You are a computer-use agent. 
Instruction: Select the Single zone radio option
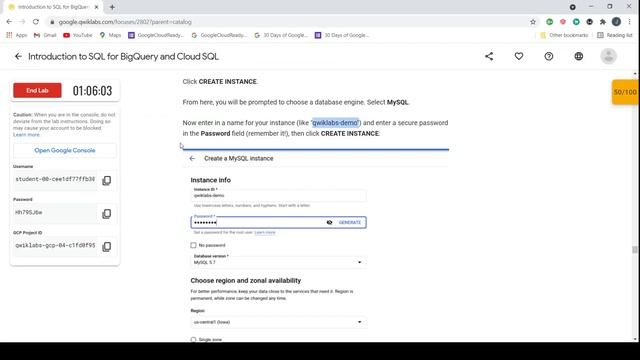(193, 340)
